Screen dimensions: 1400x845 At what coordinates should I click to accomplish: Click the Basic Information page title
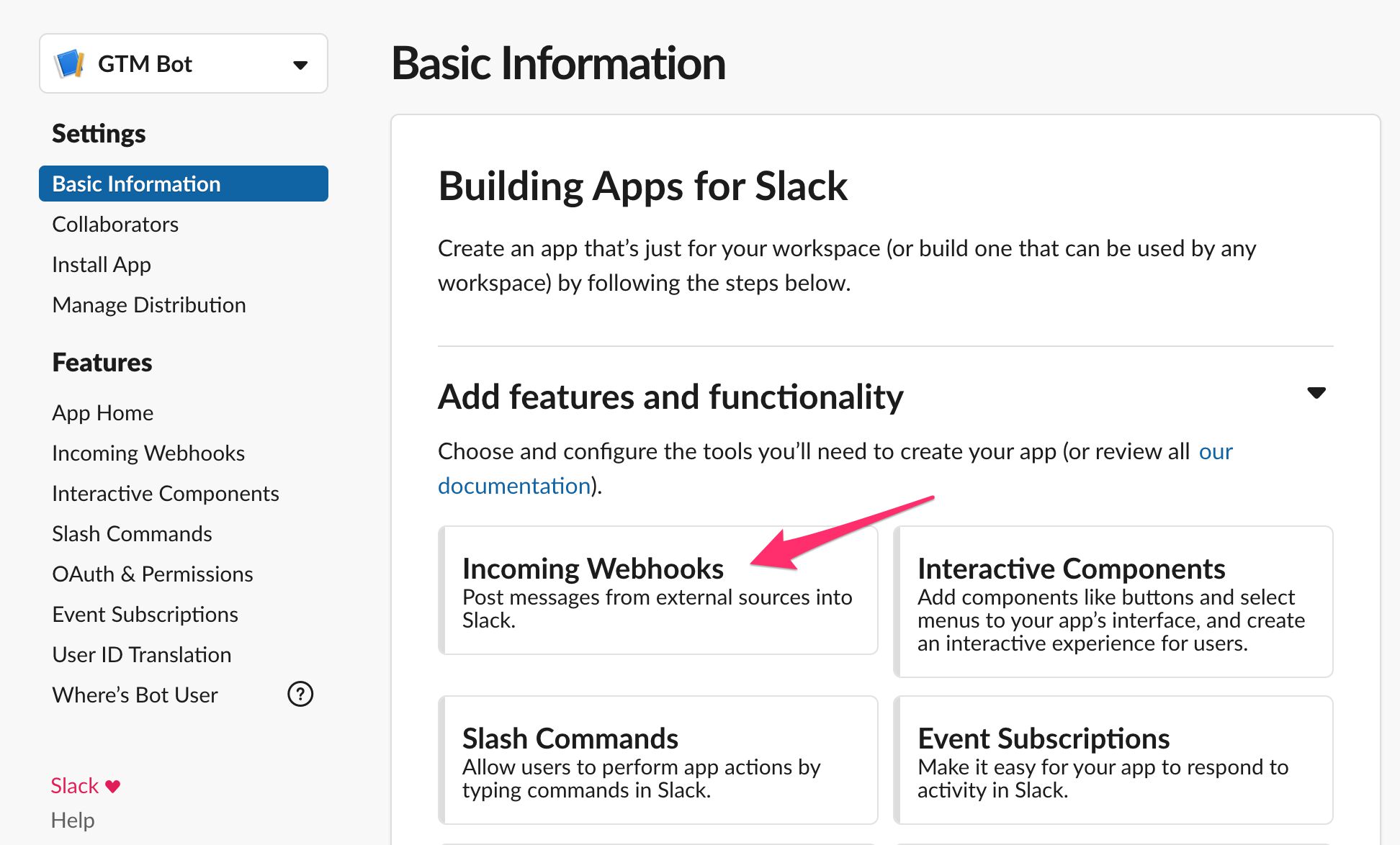point(558,63)
